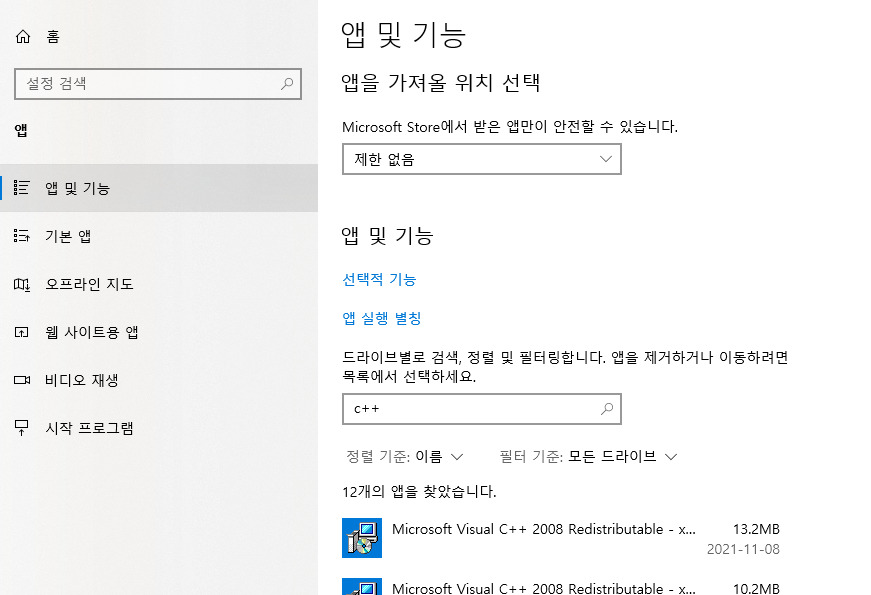The width and height of the screenshot is (871, 595).
Task: Select the 13.2MB Microsoft Visual C++ 2008 Redistributable entry
Action: point(561,538)
